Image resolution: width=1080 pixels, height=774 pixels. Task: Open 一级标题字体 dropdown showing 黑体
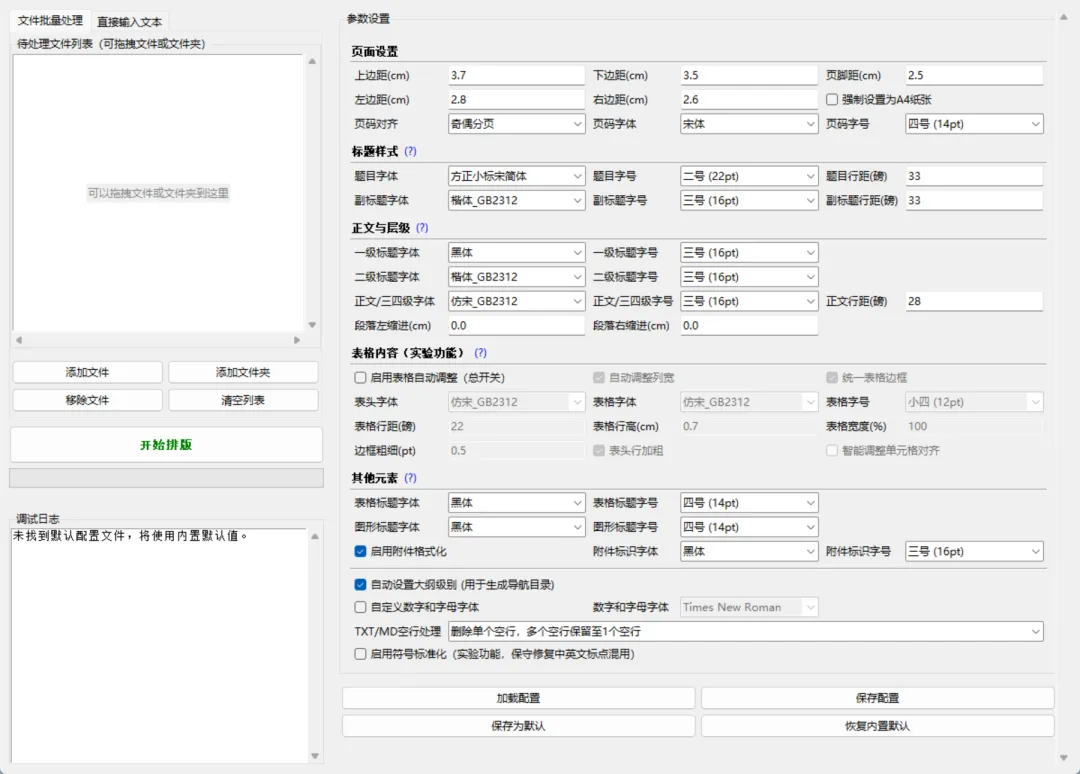(x=517, y=253)
